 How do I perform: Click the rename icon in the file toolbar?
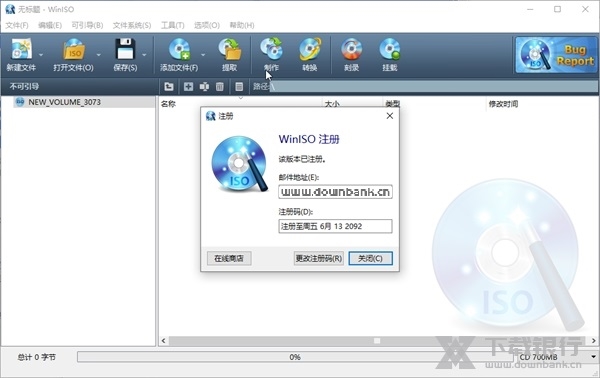pyautogui.click(x=204, y=87)
